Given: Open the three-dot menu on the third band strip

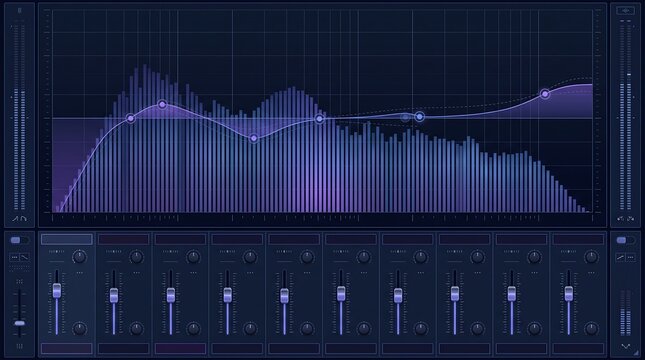Looking at the screenshot, I should [193, 273].
